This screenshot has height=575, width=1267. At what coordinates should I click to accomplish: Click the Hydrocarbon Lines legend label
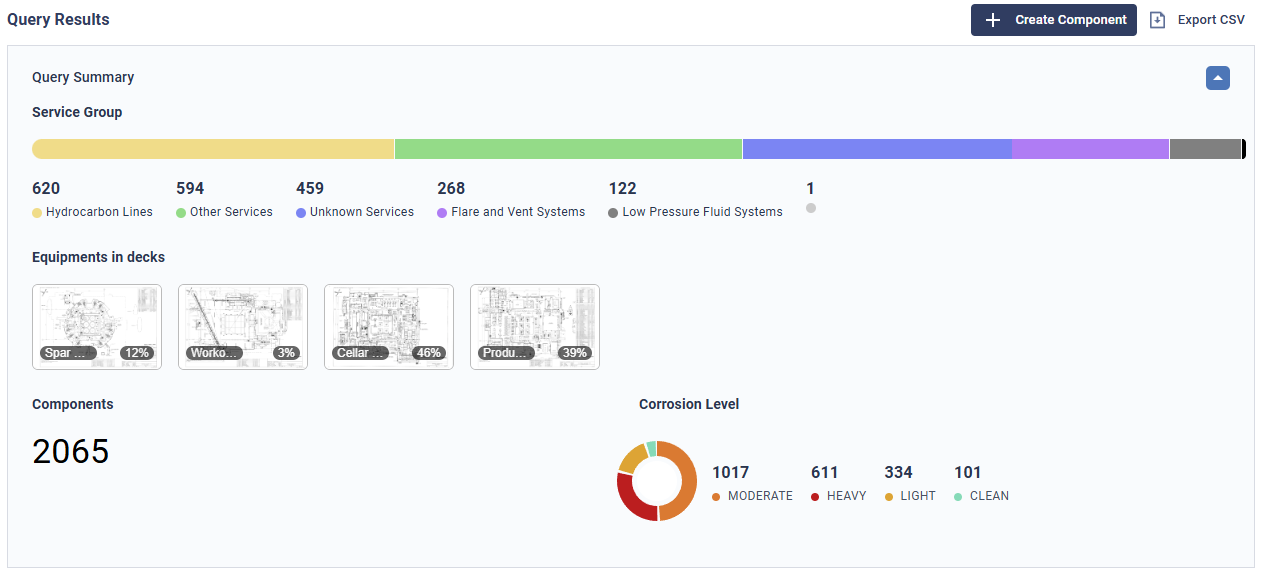tap(99, 212)
